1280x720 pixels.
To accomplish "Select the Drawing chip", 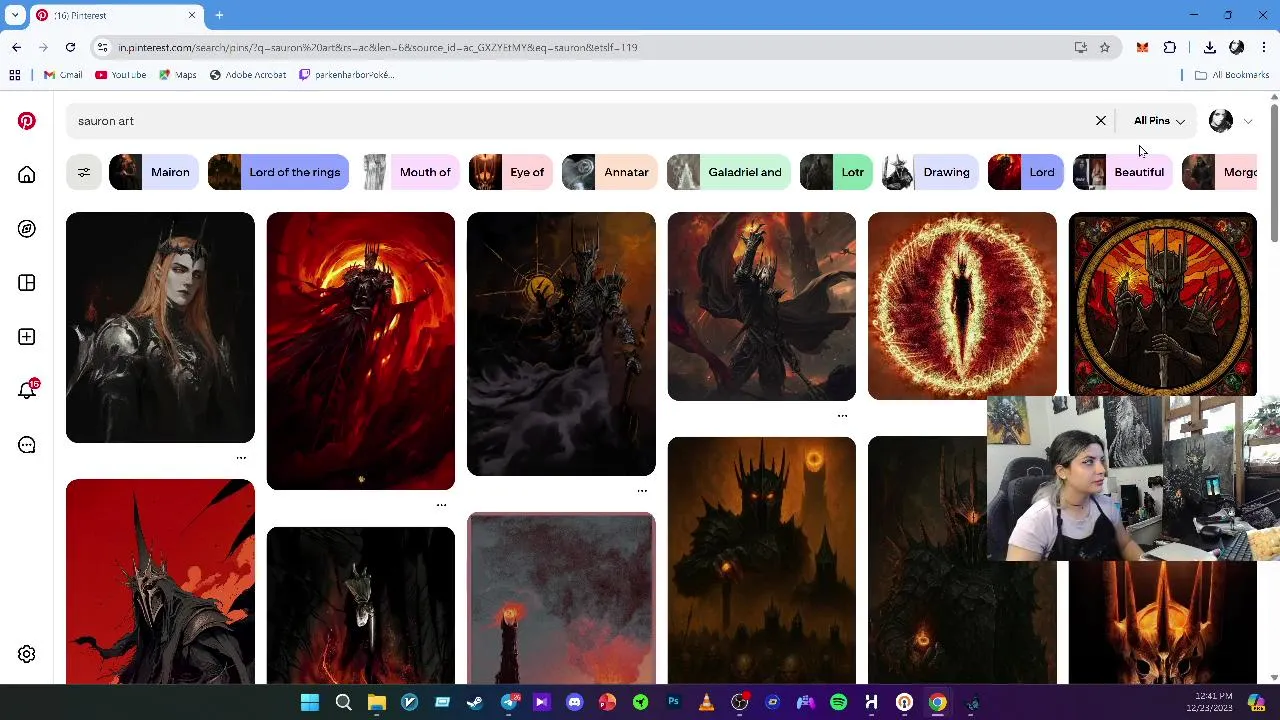I will click(930, 172).
